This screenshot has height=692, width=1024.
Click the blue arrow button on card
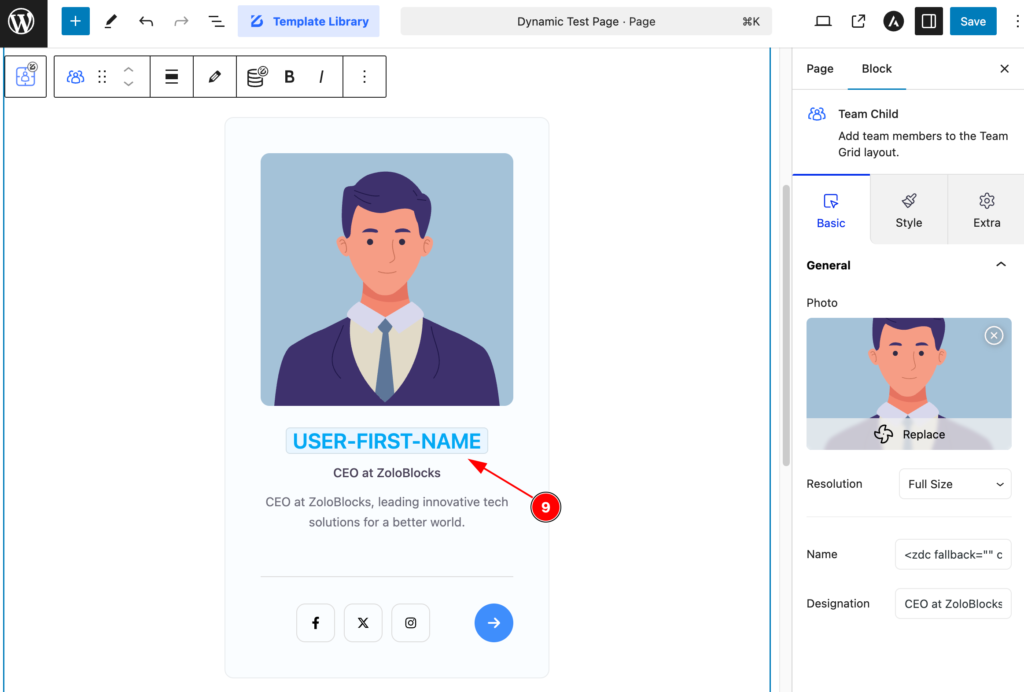point(494,623)
